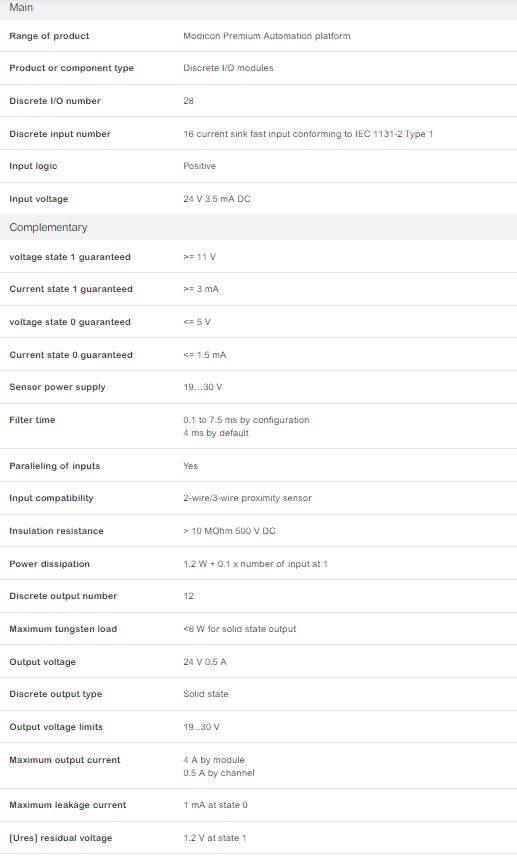Click the Paralleling of inputs Yes value

[191, 466]
